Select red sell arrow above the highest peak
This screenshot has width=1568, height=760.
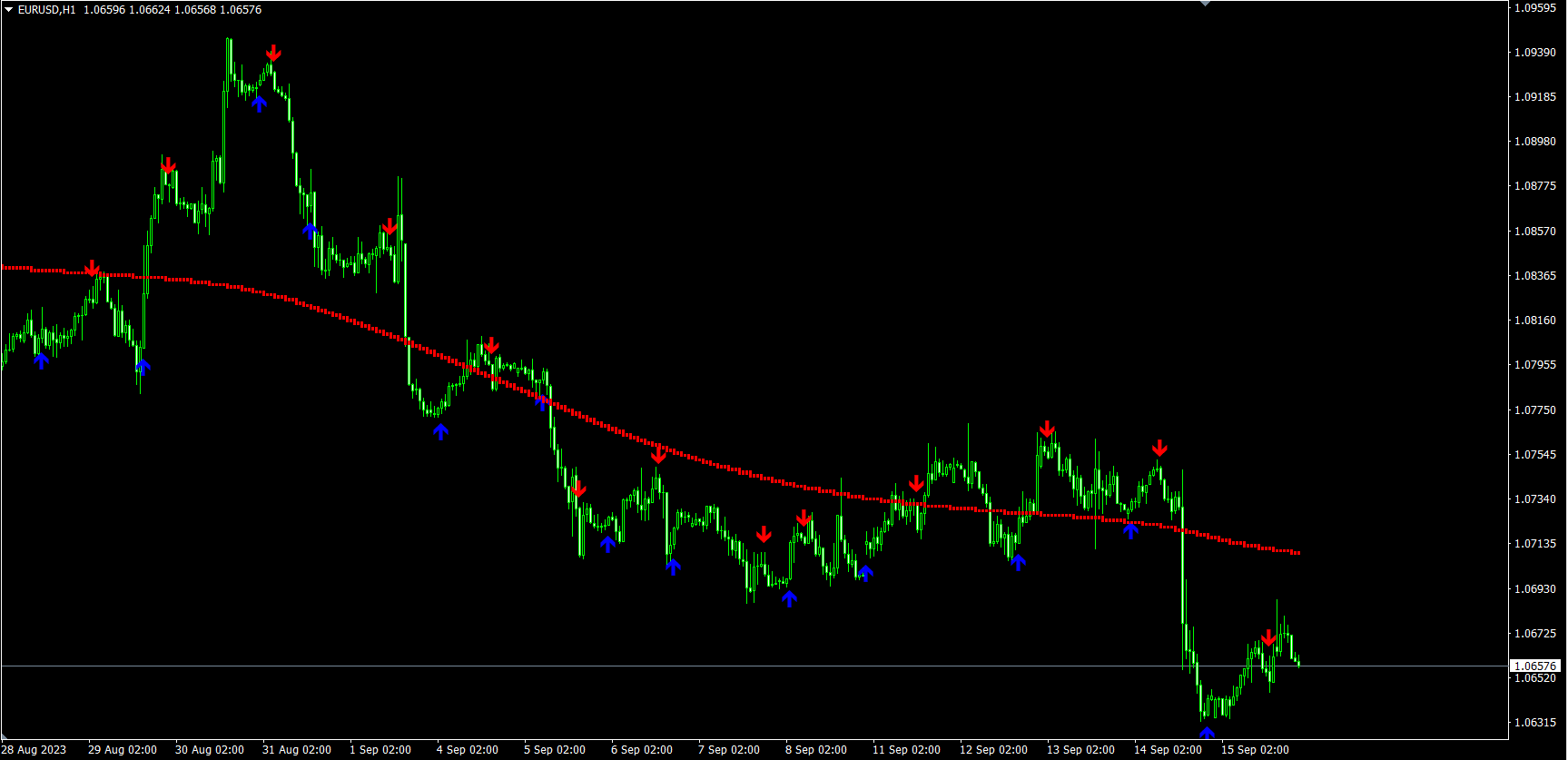273,54
